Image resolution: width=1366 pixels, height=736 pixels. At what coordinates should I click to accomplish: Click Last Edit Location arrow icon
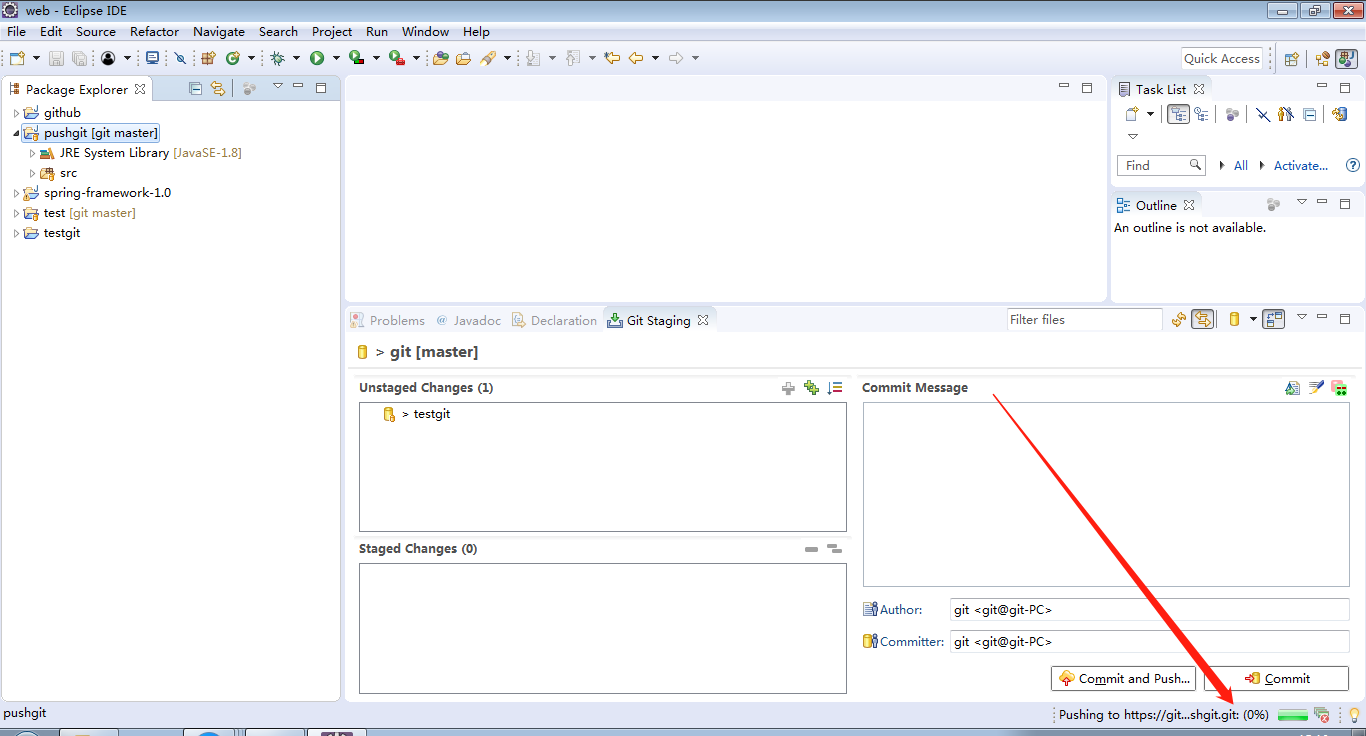point(612,58)
